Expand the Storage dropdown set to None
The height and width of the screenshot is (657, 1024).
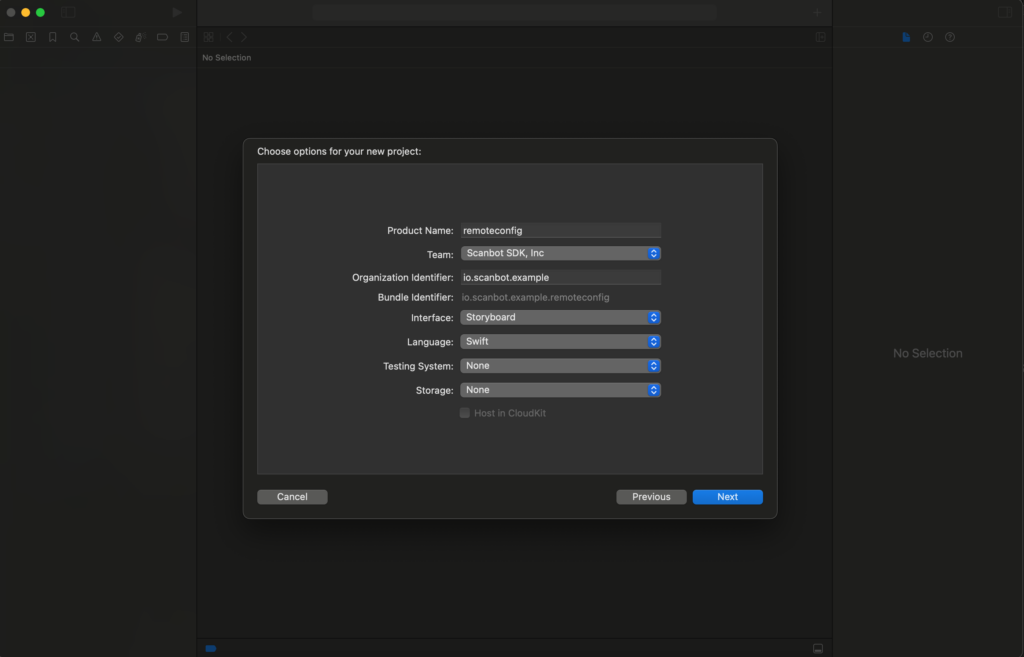pyautogui.click(x=560, y=390)
